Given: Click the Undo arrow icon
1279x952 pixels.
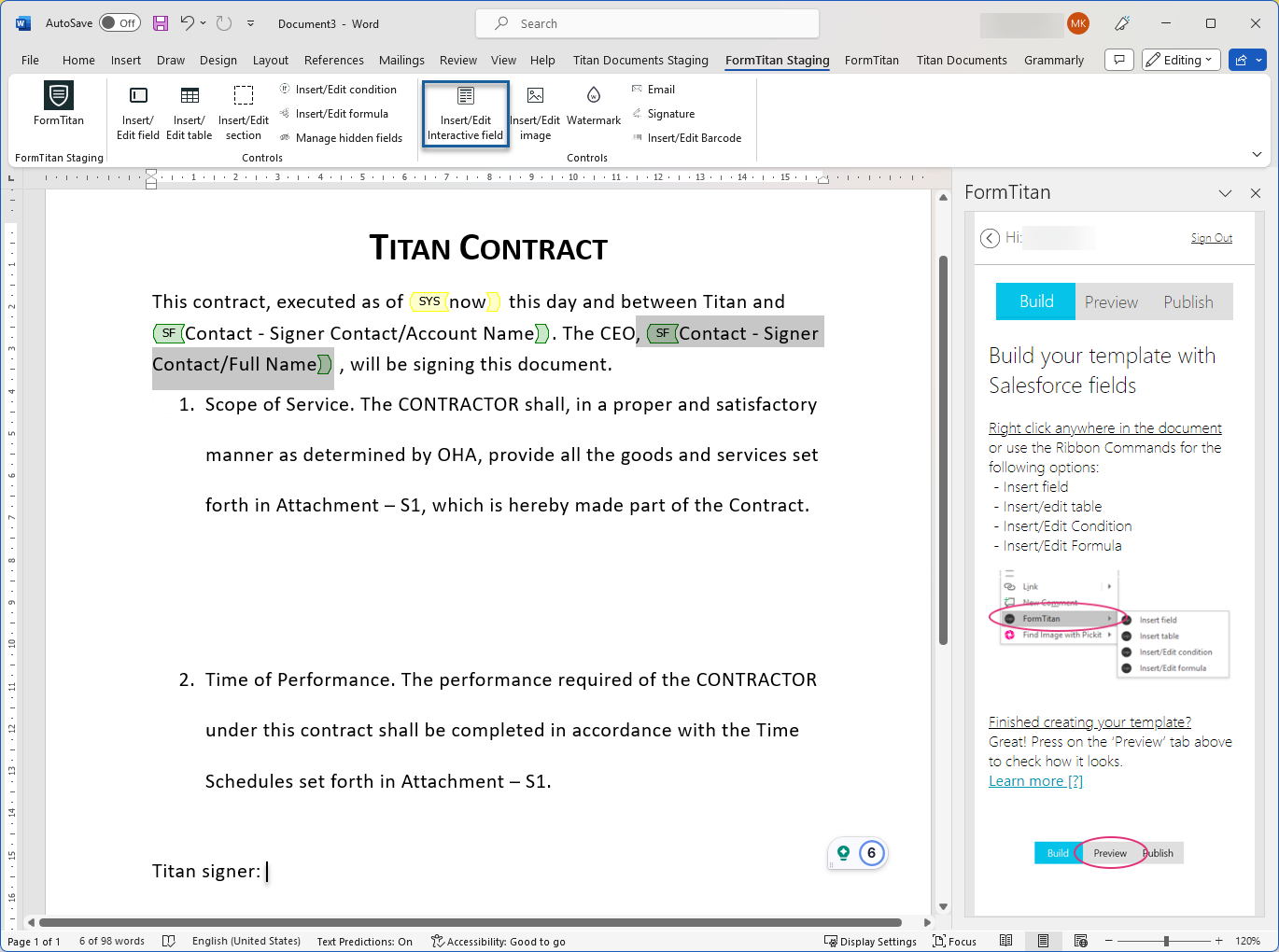Looking at the screenshot, I should [188, 23].
